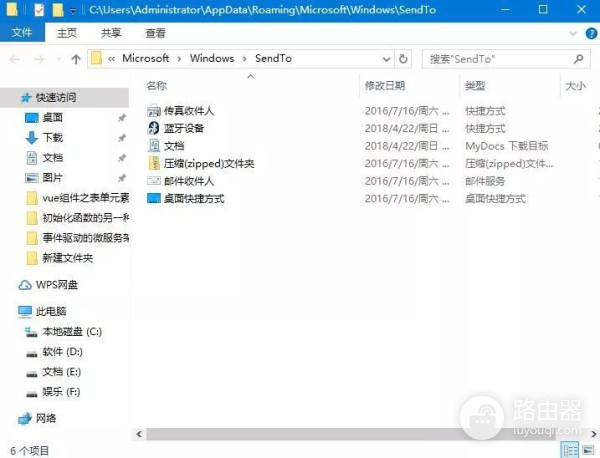600x458 pixels.
Task: Expand hidden breadcrumb path chevrons
Action: pyautogui.click(x=111, y=59)
